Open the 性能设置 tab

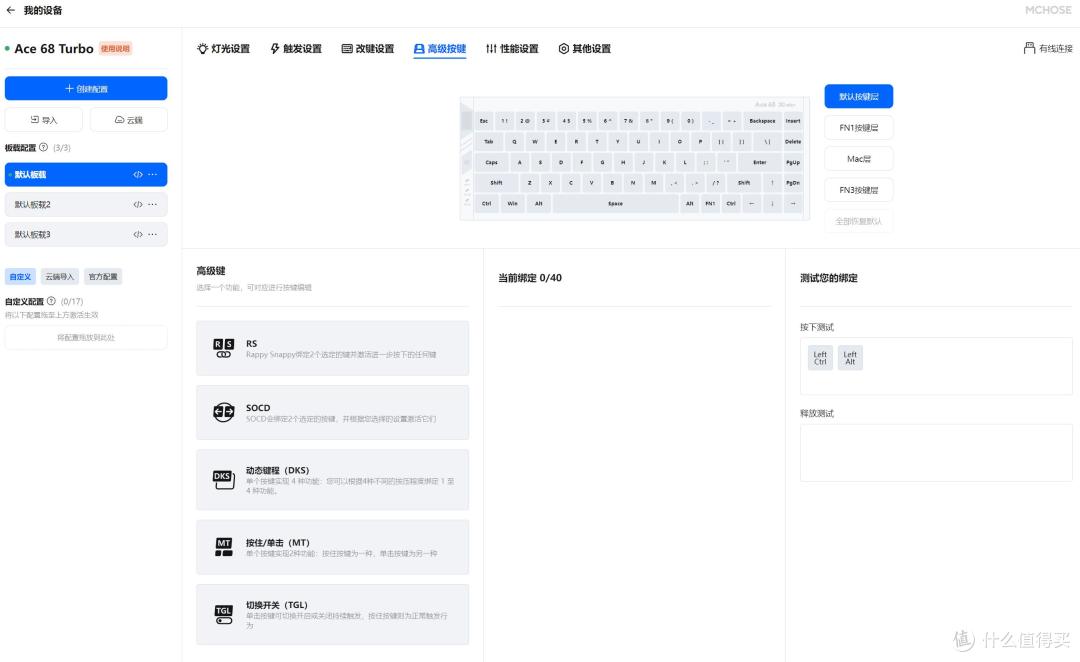coord(512,48)
